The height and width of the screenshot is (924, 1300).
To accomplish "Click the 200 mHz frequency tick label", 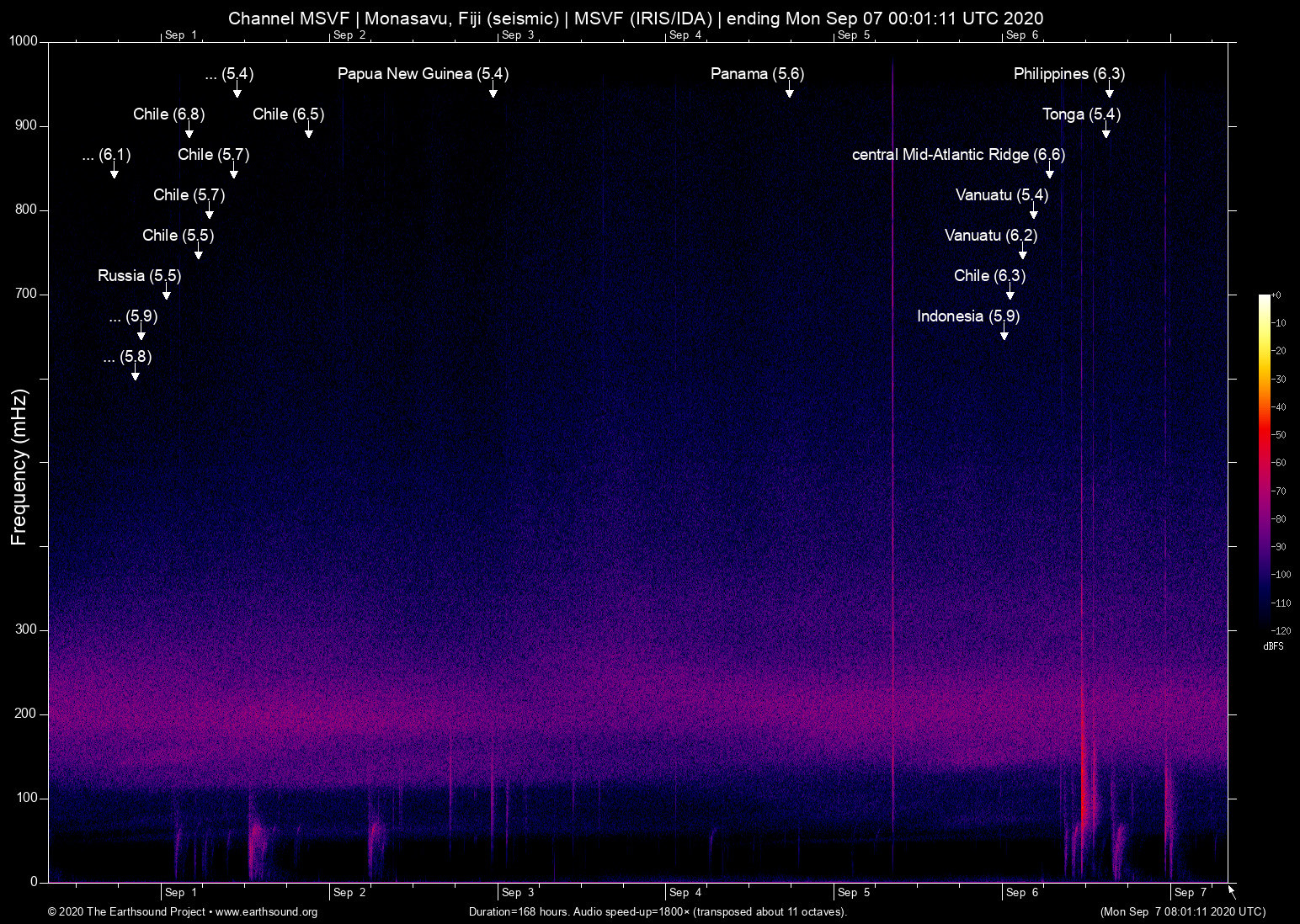I will pos(26,714).
